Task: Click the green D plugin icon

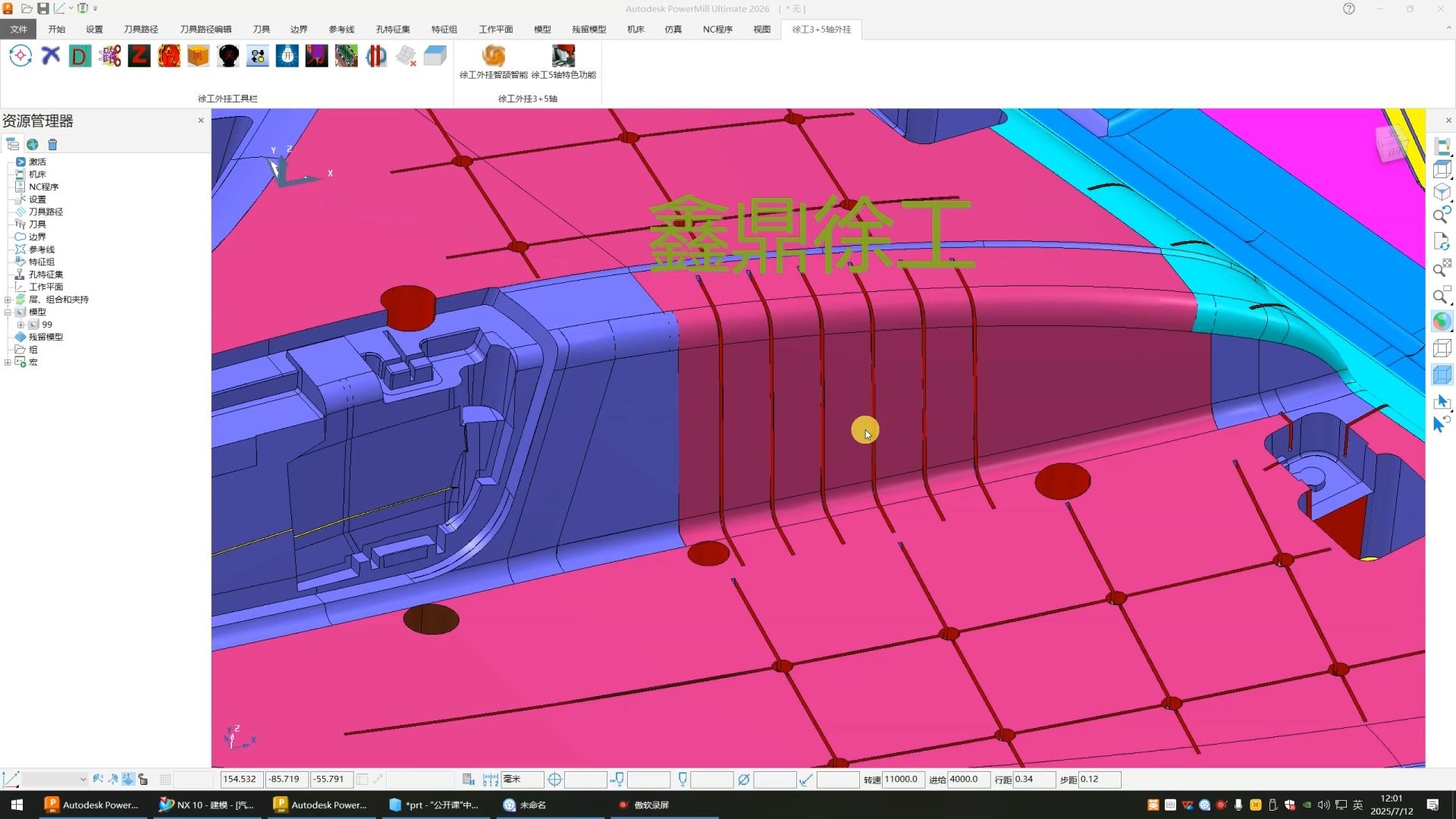Action: click(x=80, y=56)
